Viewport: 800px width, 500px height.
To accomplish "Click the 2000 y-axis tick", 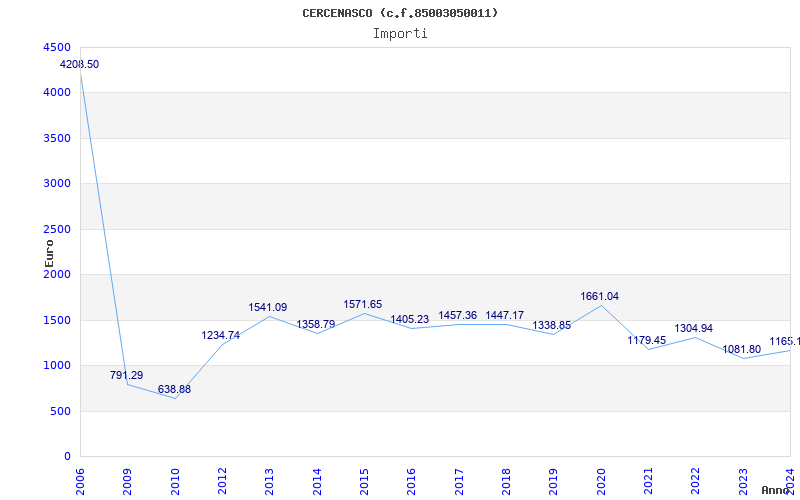I will 57,274.
